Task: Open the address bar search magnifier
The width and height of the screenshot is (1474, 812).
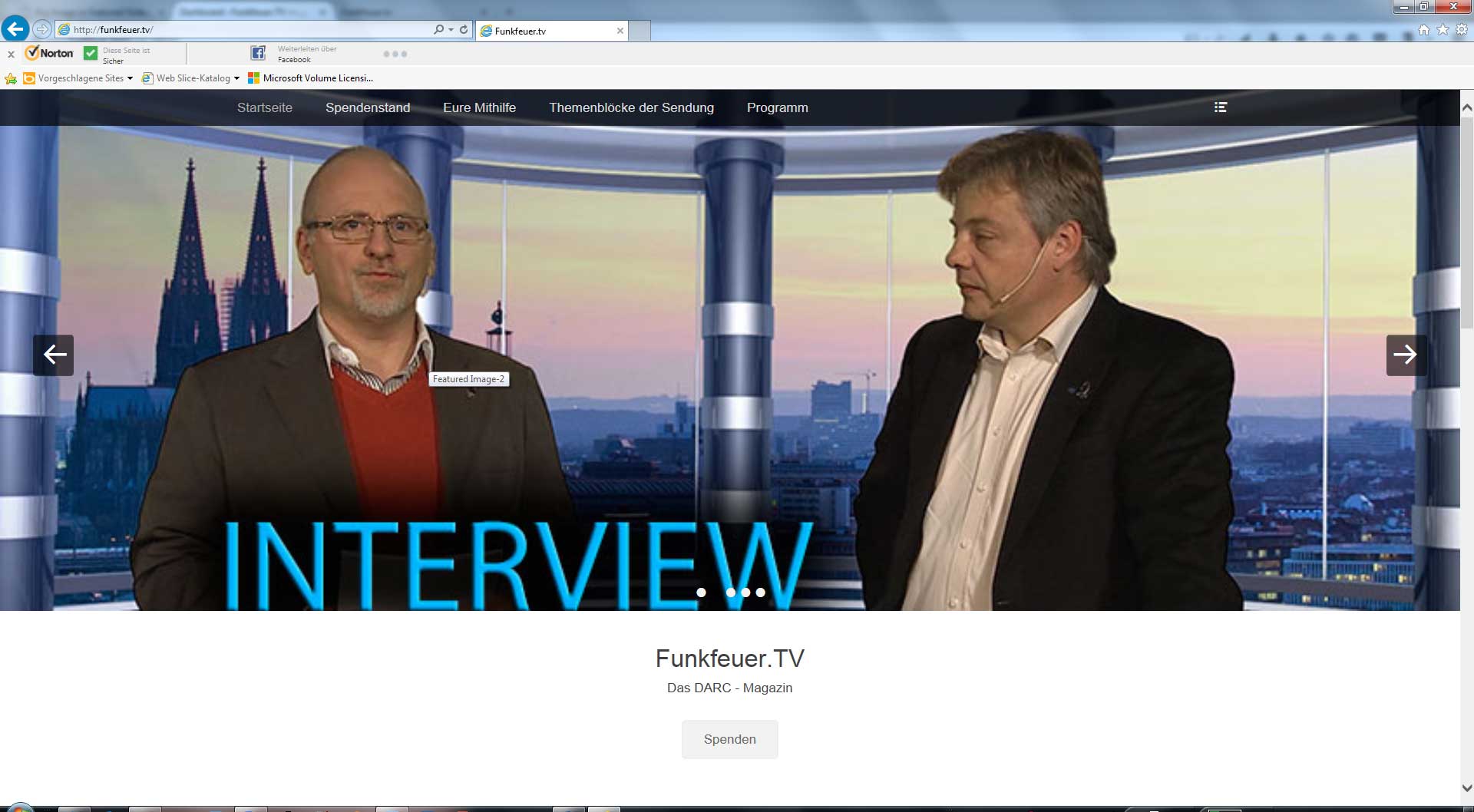Action: (x=438, y=29)
